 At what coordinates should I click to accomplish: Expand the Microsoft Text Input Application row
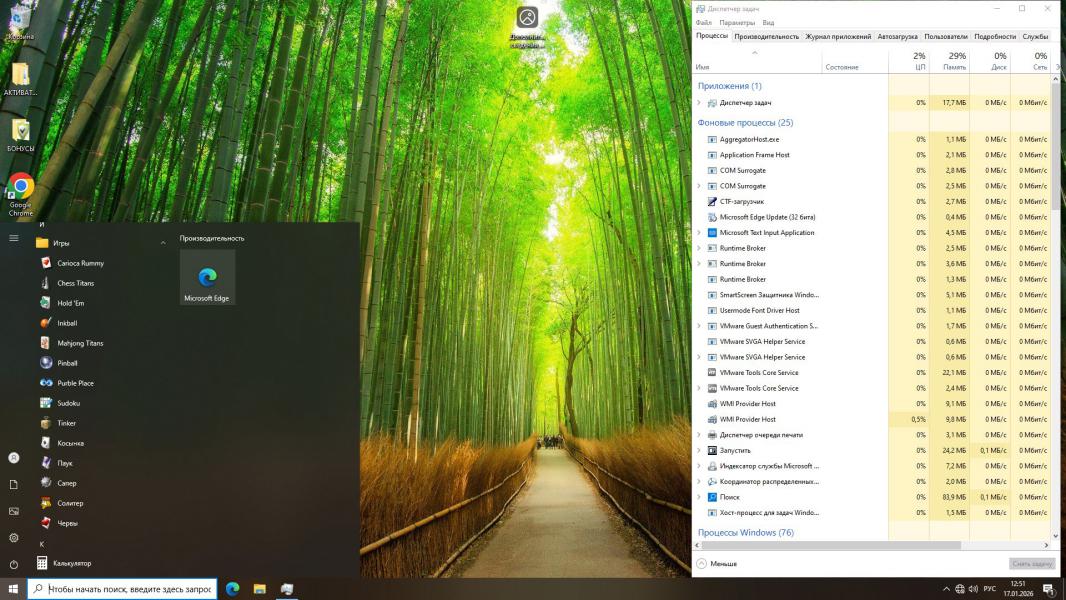pyautogui.click(x=699, y=233)
